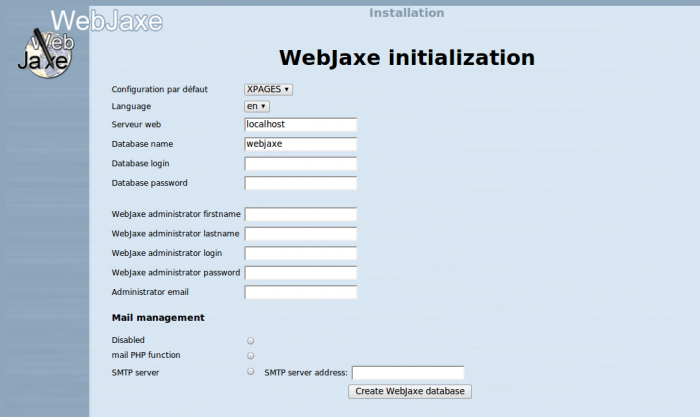Click the Installation header title
The width and height of the screenshot is (700, 417).
point(406,13)
